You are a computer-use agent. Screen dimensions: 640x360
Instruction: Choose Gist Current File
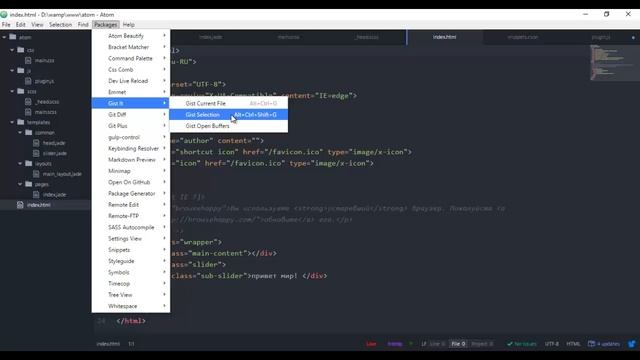[x=229, y=103]
